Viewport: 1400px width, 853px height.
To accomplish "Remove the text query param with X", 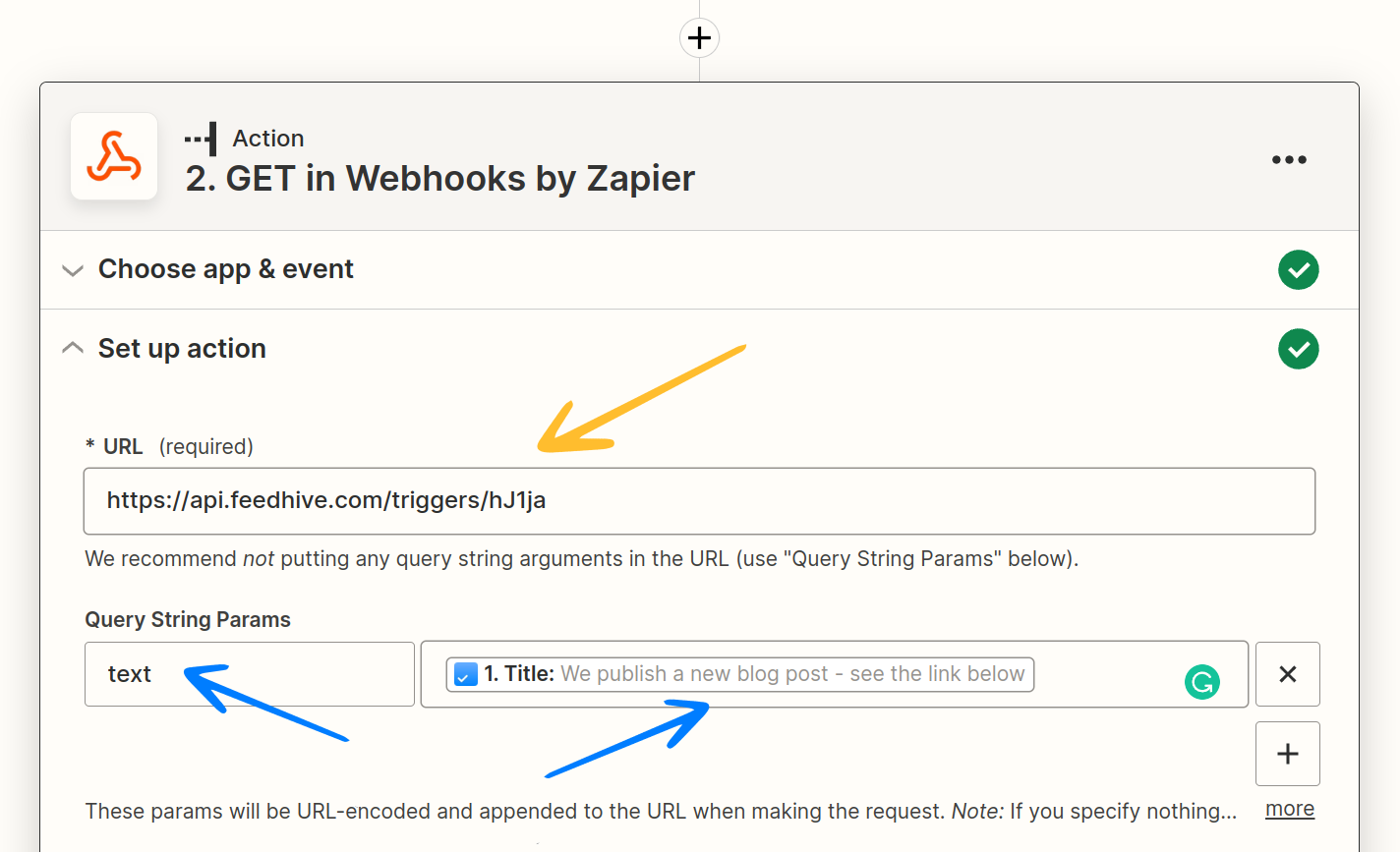I will 1287,674.
